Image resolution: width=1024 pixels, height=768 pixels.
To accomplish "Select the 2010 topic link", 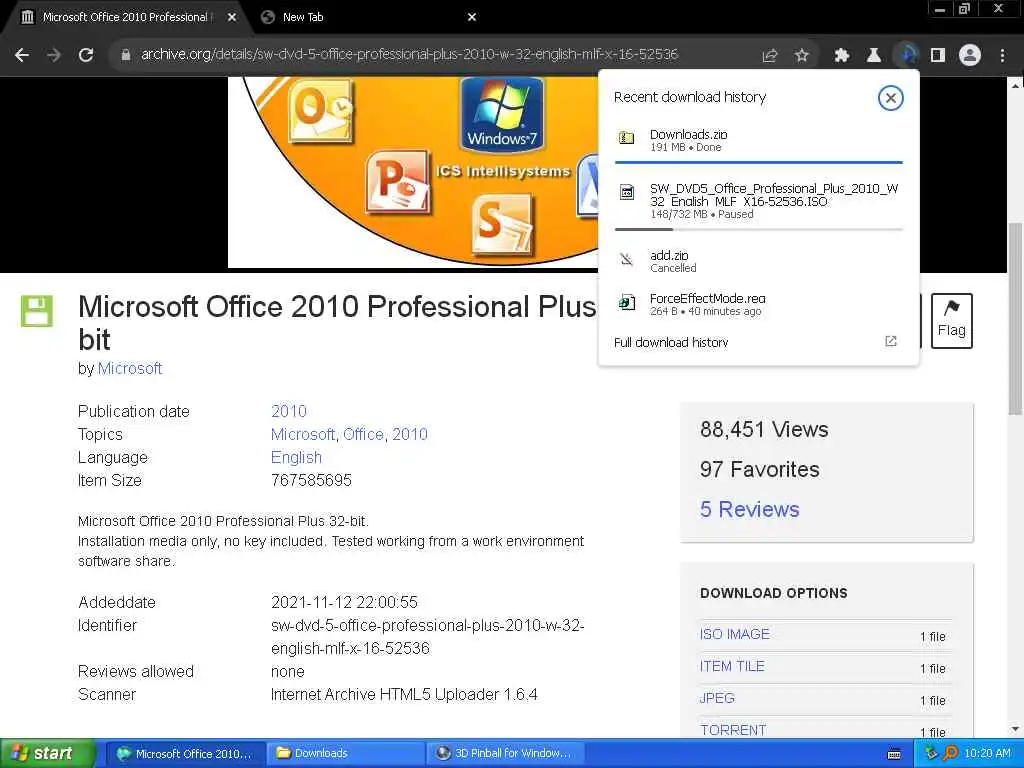I will pos(409,434).
